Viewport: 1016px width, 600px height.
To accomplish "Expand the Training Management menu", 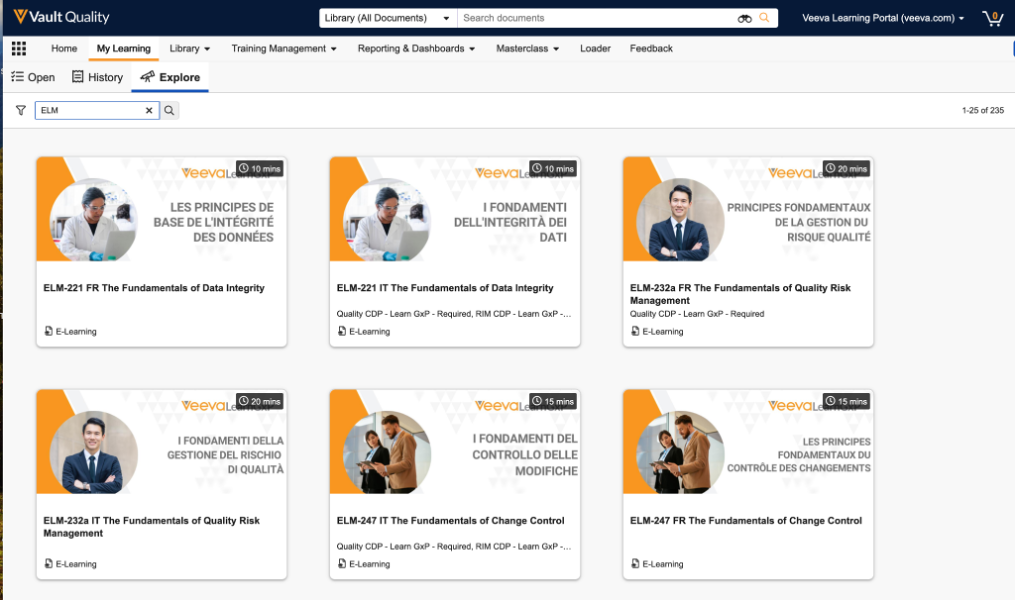I will pyautogui.click(x=284, y=48).
